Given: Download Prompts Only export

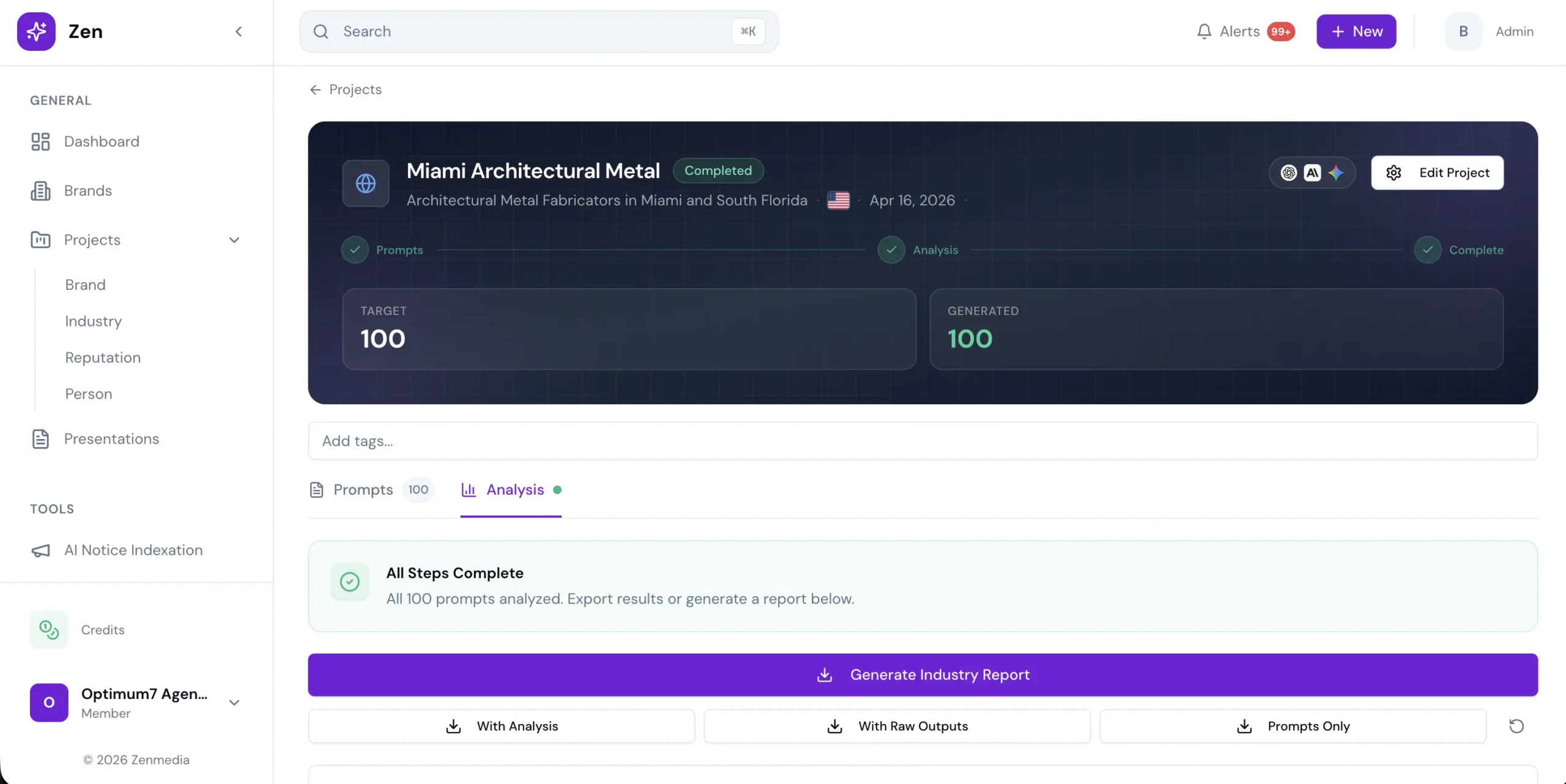Looking at the screenshot, I should (1293, 727).
